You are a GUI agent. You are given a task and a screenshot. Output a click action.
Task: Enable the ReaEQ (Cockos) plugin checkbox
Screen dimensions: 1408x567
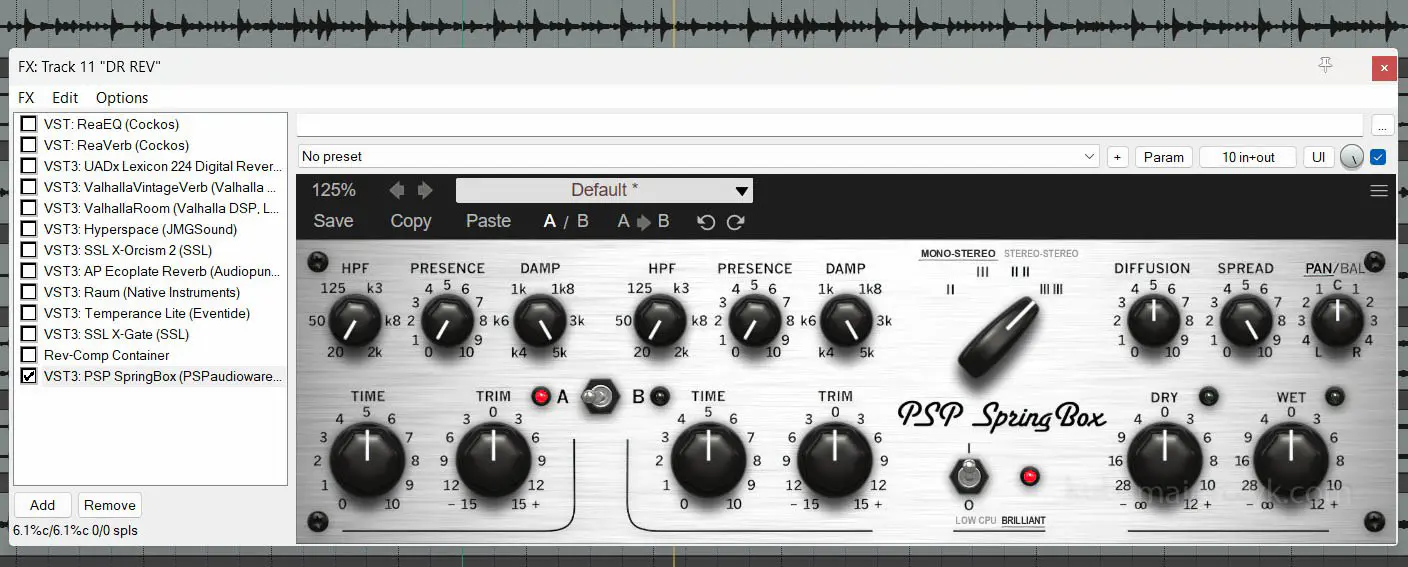[29, 124]
